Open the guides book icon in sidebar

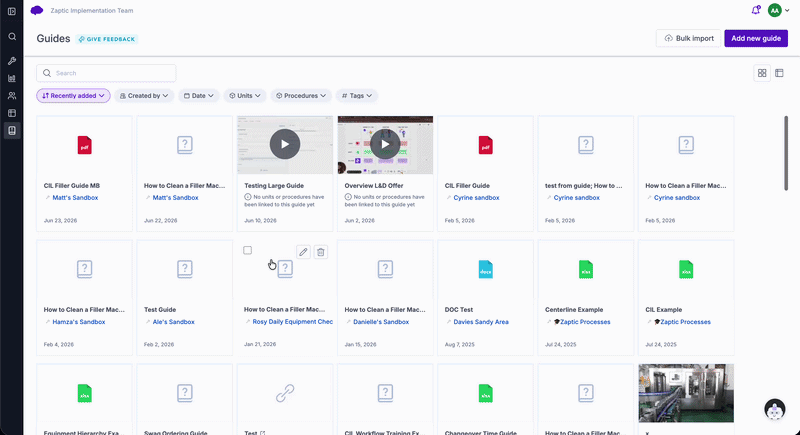12,131
